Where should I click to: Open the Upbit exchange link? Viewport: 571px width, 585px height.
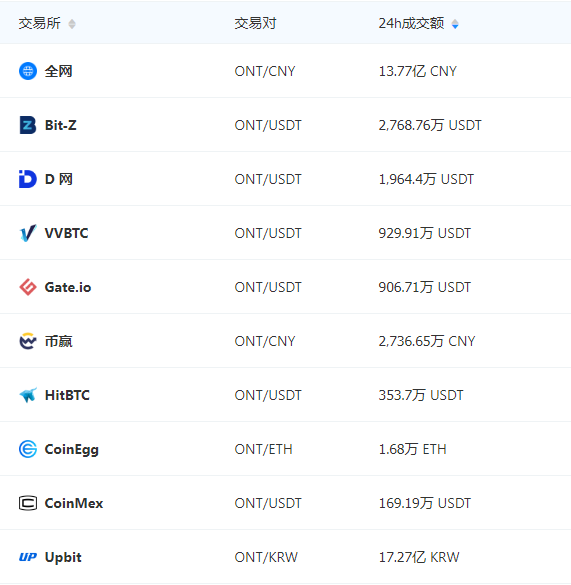click(x=63, y=557)
